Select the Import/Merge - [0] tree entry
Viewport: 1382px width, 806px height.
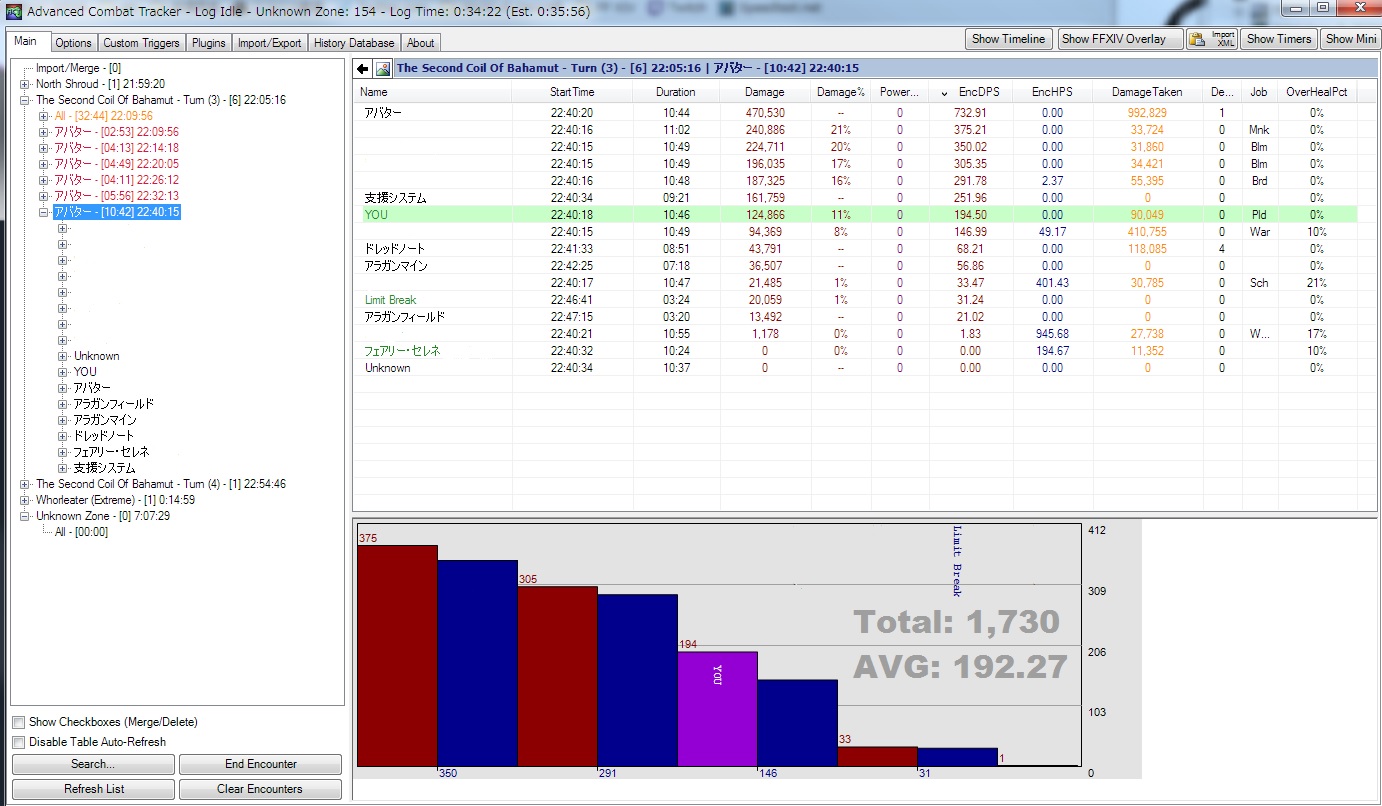coord(79,68)
